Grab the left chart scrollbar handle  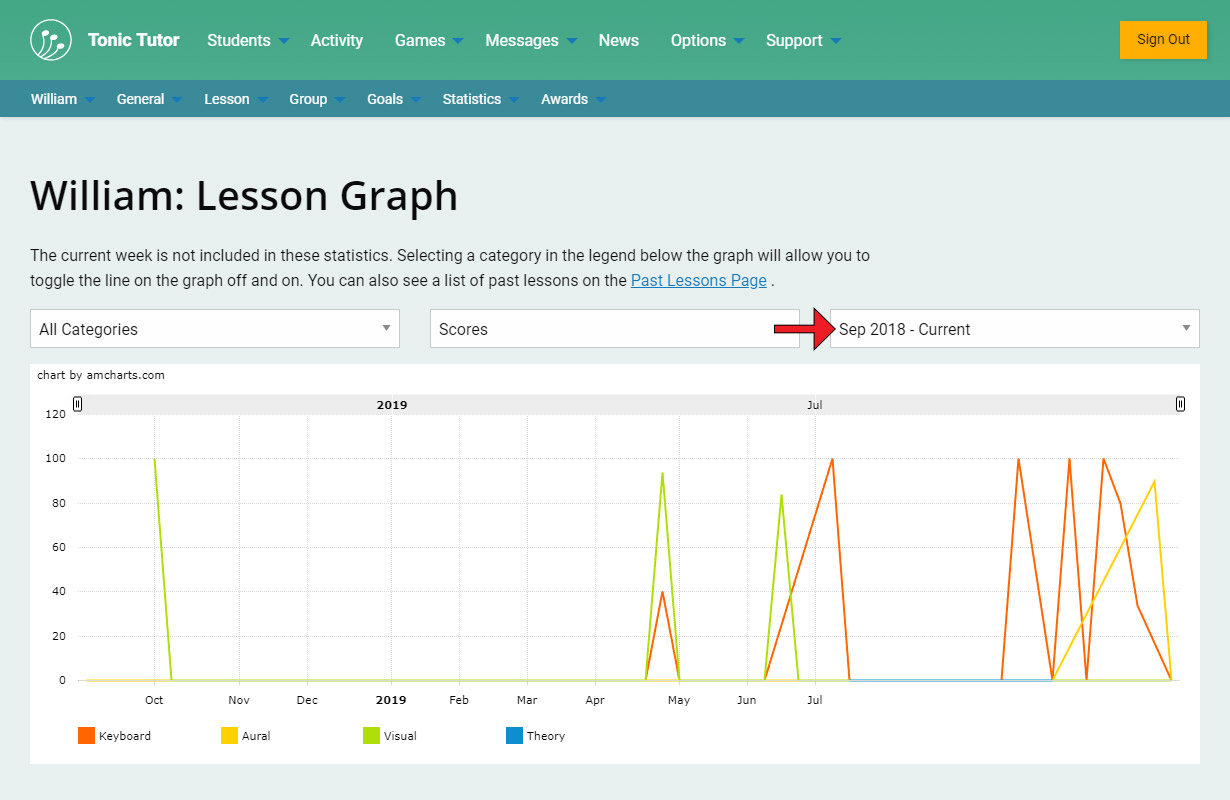(78, 404)
